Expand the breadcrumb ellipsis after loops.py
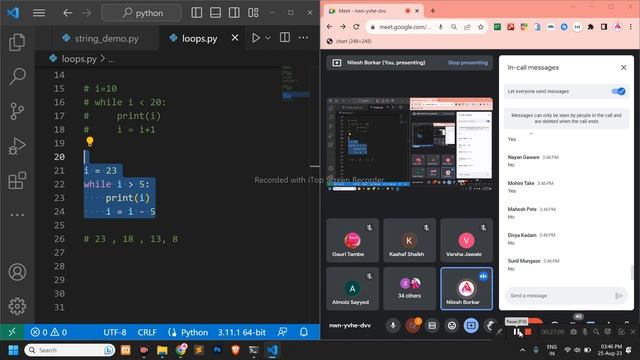 click(111, 60)
